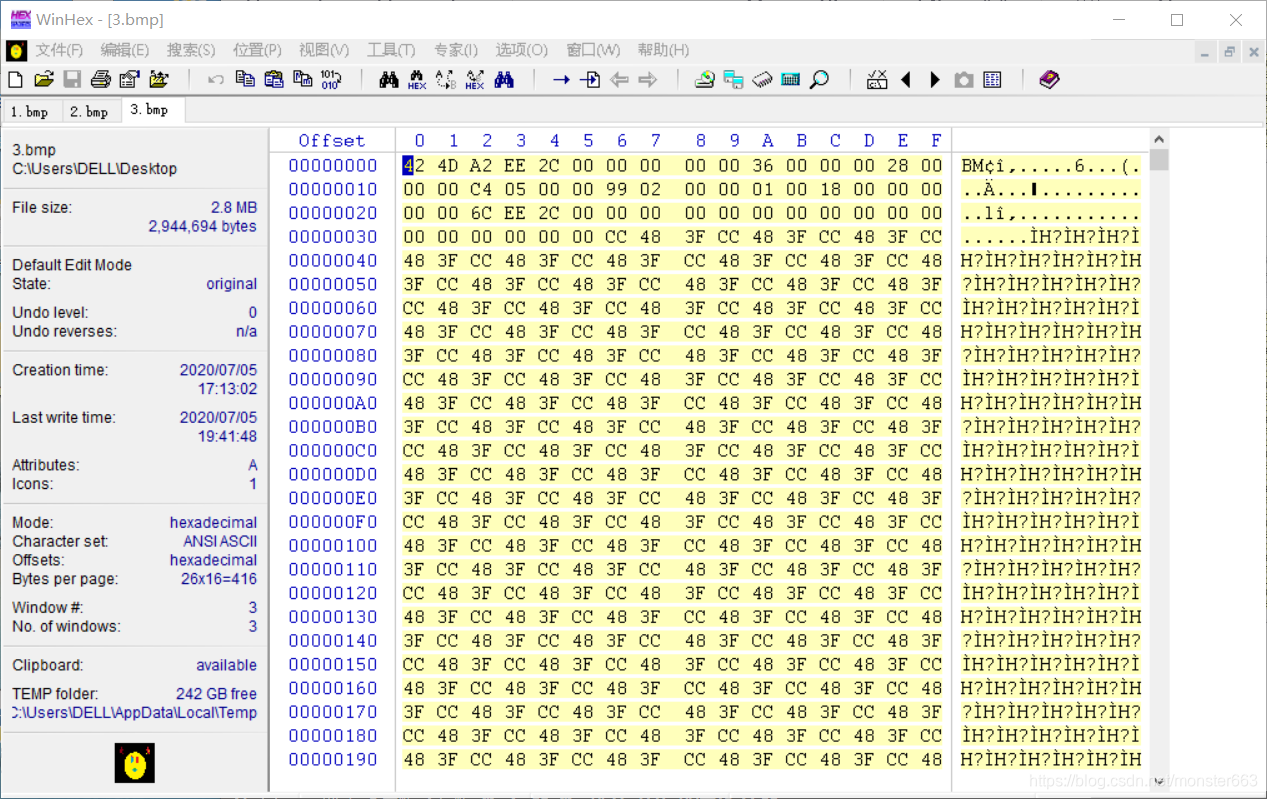Click the Open Disk icon
This screenshot has width=1267, height=799.
(x=705, y=79)
